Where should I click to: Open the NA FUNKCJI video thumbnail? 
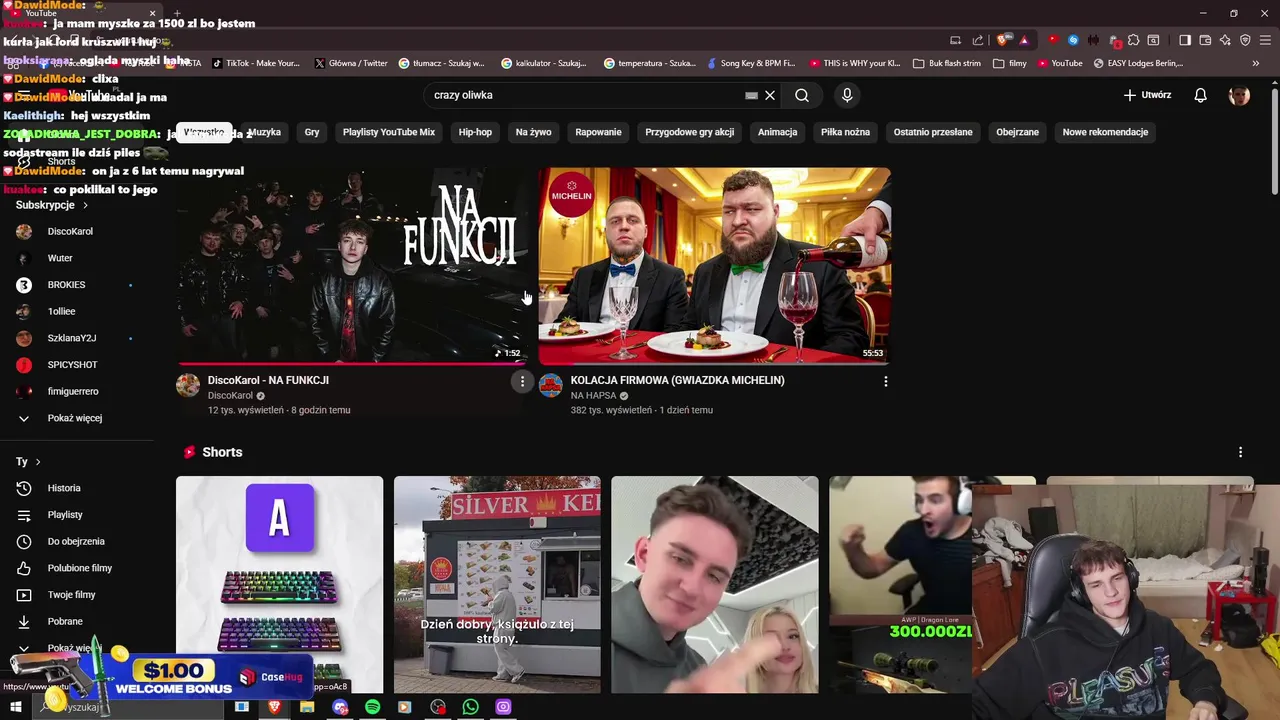352,266
